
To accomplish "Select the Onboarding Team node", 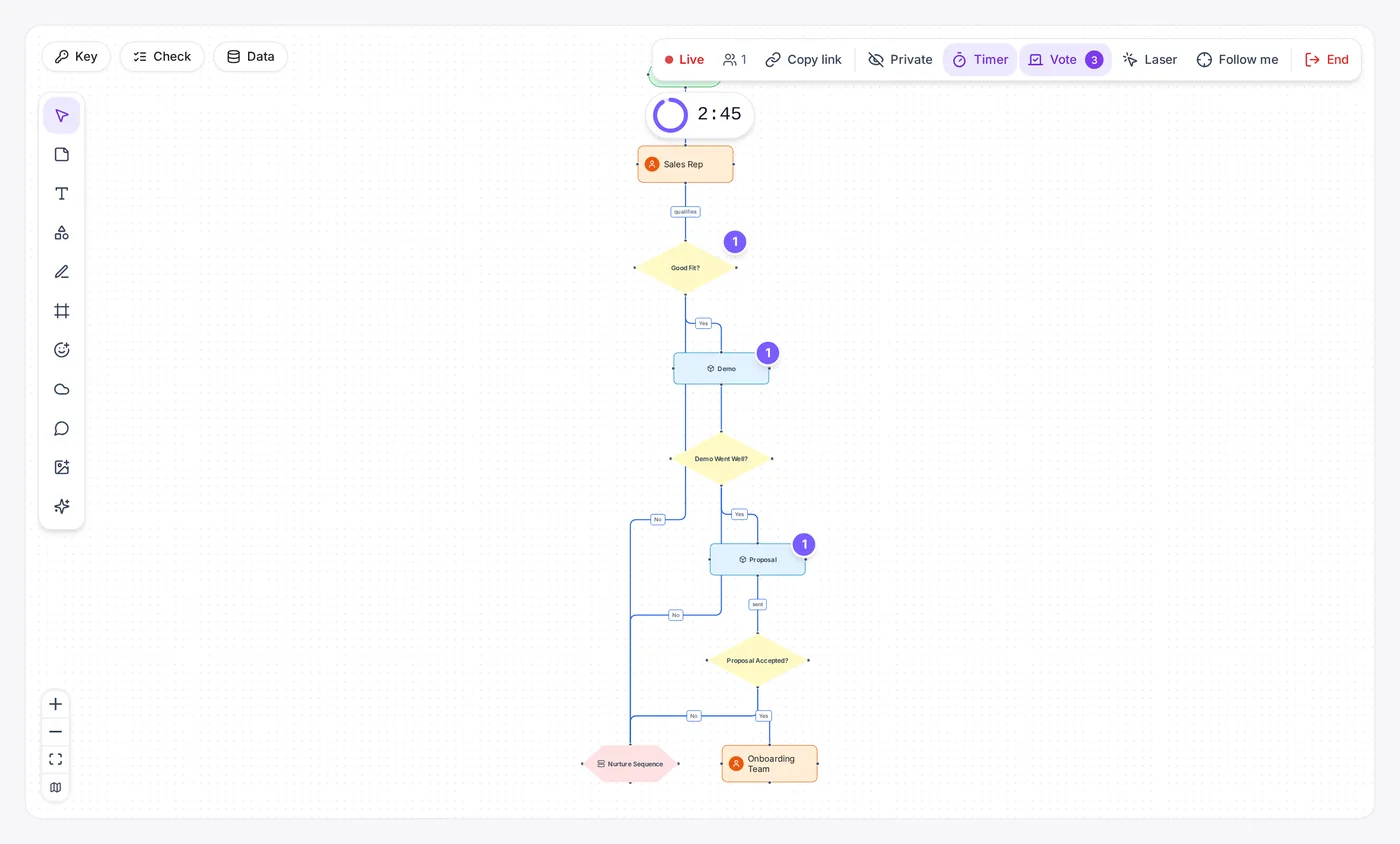I will pyautogui.click(x=770, y=764).
